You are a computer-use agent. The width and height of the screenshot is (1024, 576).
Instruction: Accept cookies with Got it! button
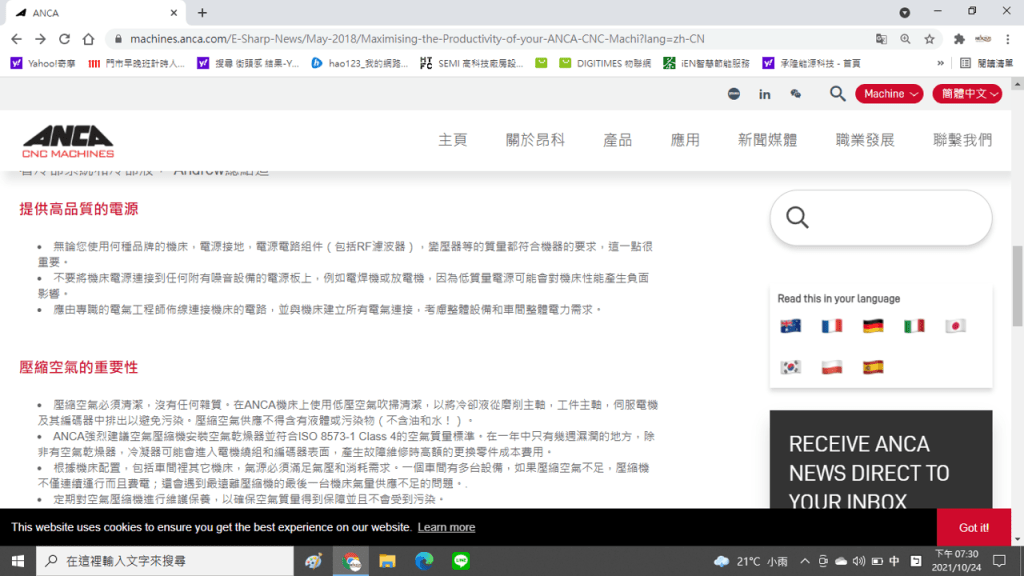pyautogui.click(x=973, y=527)
